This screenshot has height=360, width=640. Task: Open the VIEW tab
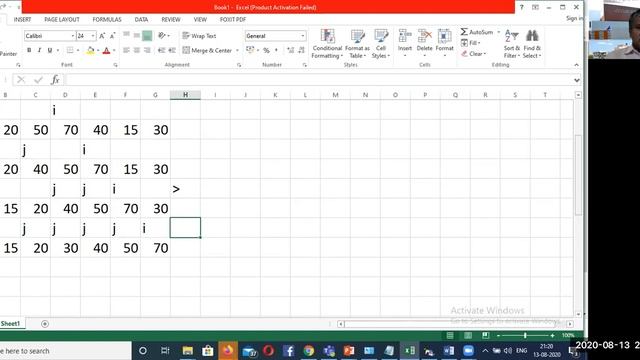pos(200,20)
